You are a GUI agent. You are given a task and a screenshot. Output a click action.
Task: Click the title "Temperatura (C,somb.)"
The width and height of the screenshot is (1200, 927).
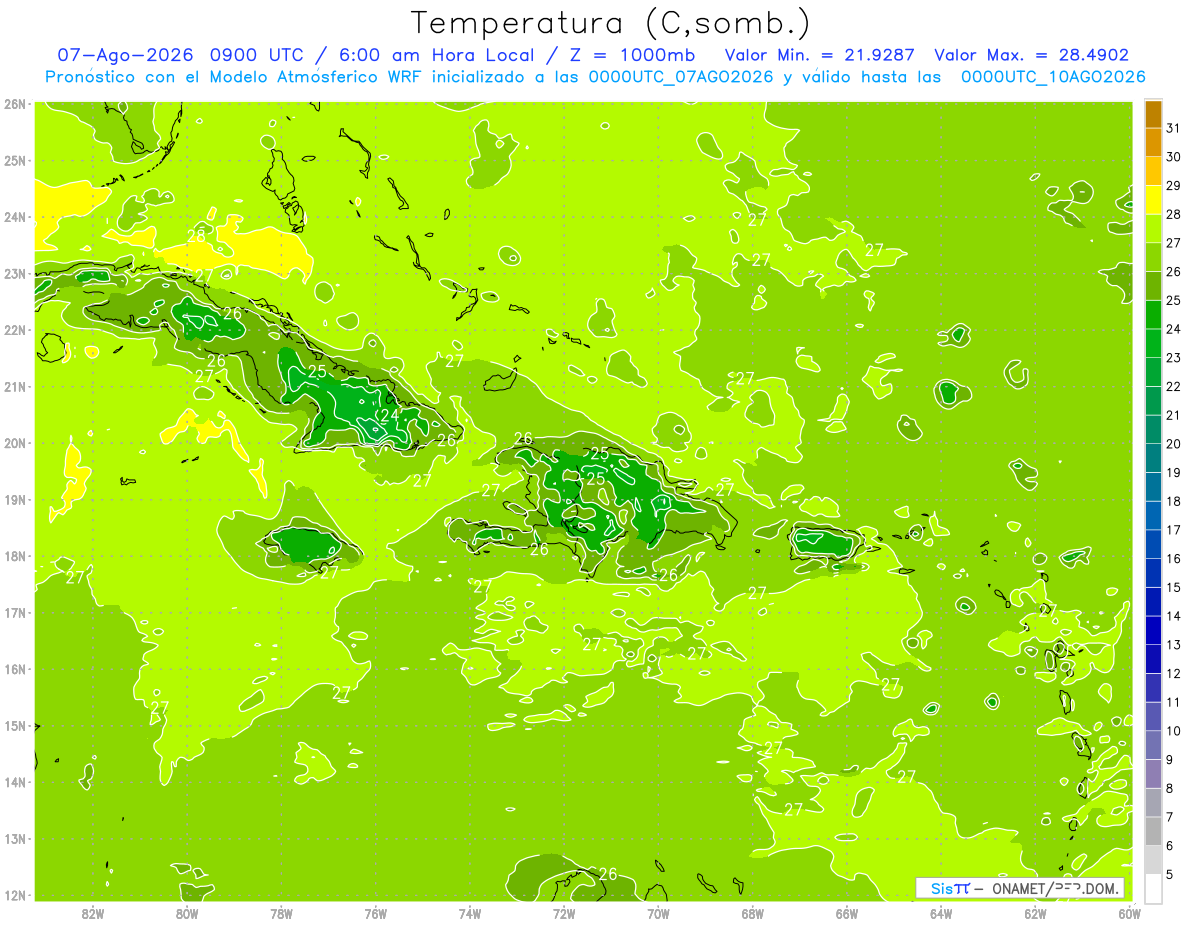(x=611, y=22)
